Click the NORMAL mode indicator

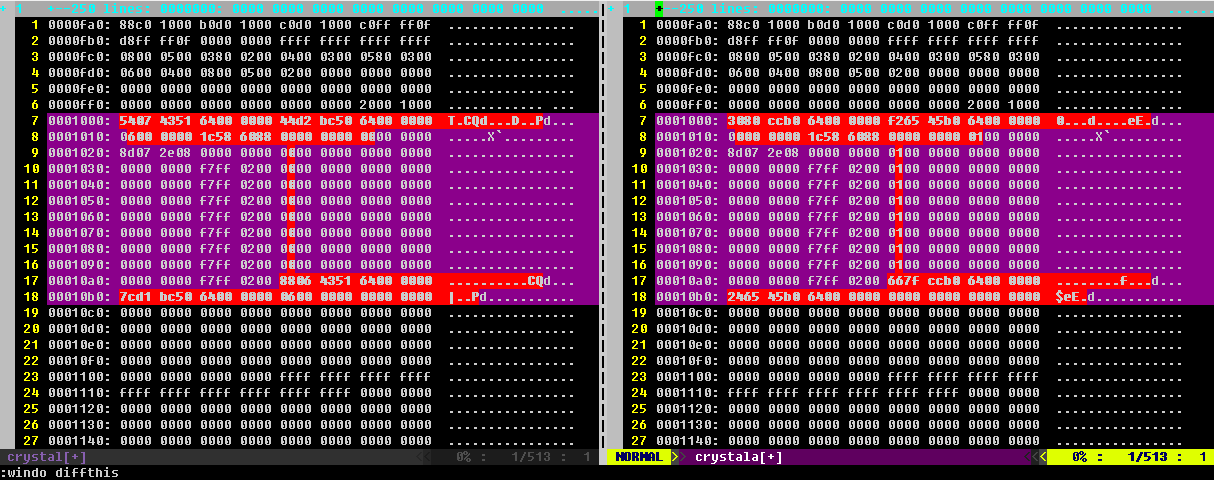coord(638,457)
